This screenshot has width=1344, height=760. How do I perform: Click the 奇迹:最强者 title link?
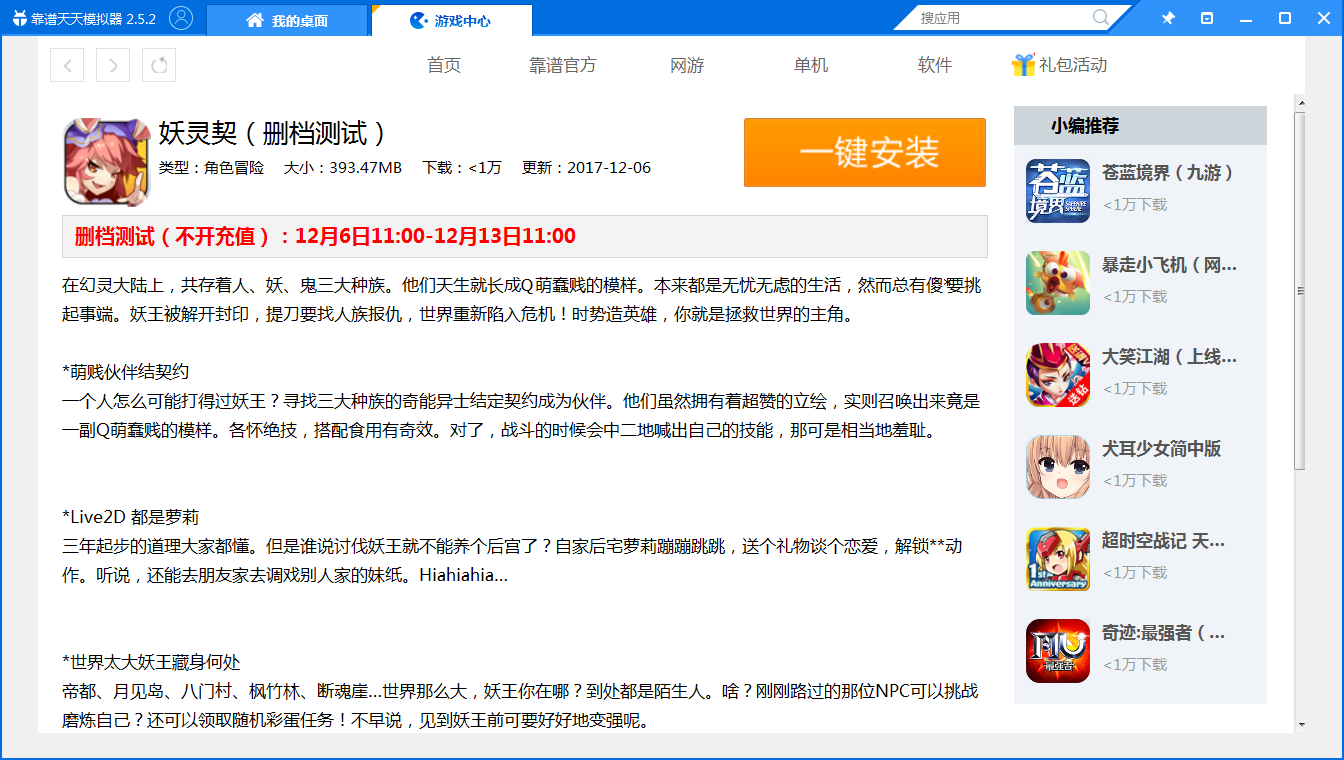pos(1163,633)
